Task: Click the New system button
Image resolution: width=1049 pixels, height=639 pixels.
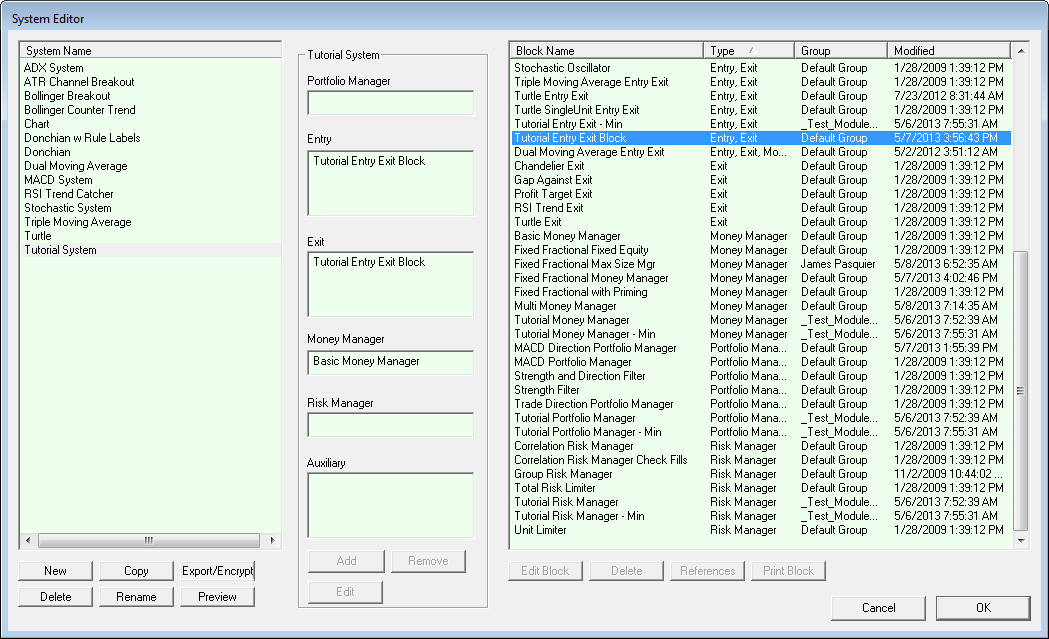Action: (x=56, y=571)
